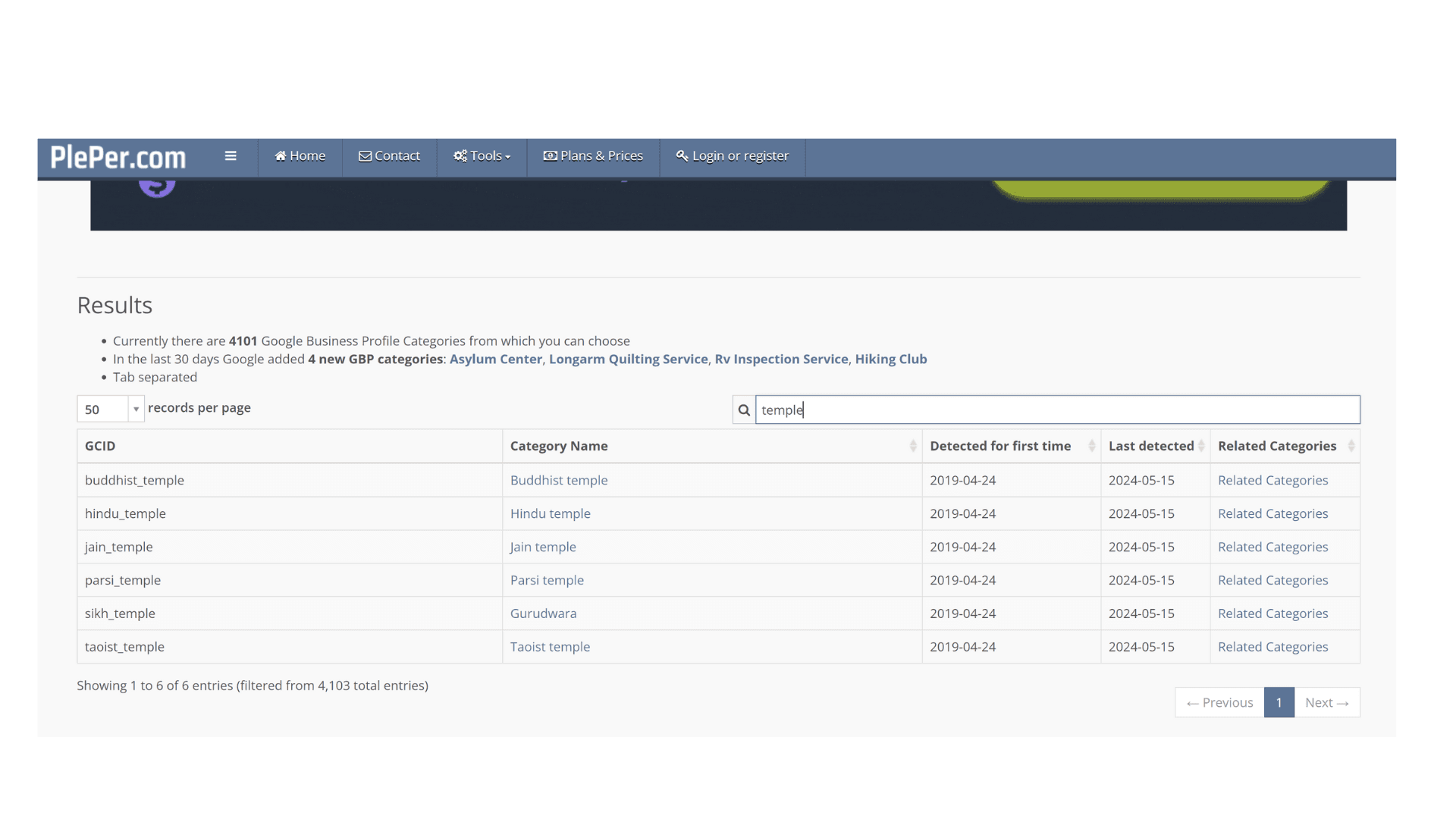Expand the Tools dropdown menu
This screenshot has width=1456, height=819.
(x=482, y=156)
